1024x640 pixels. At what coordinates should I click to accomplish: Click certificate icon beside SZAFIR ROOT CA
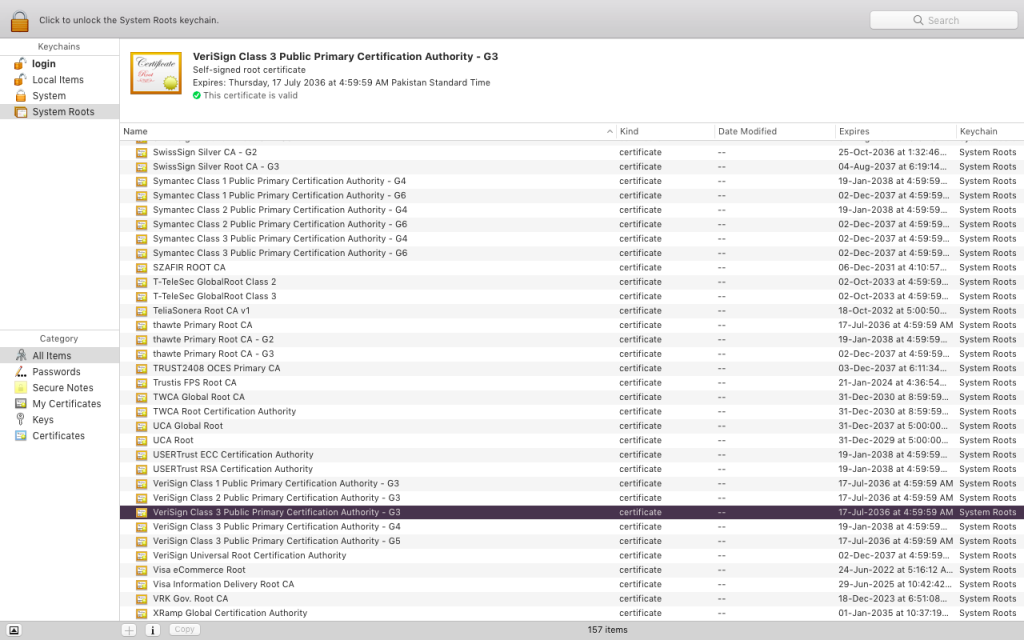[x=141, y=268]
